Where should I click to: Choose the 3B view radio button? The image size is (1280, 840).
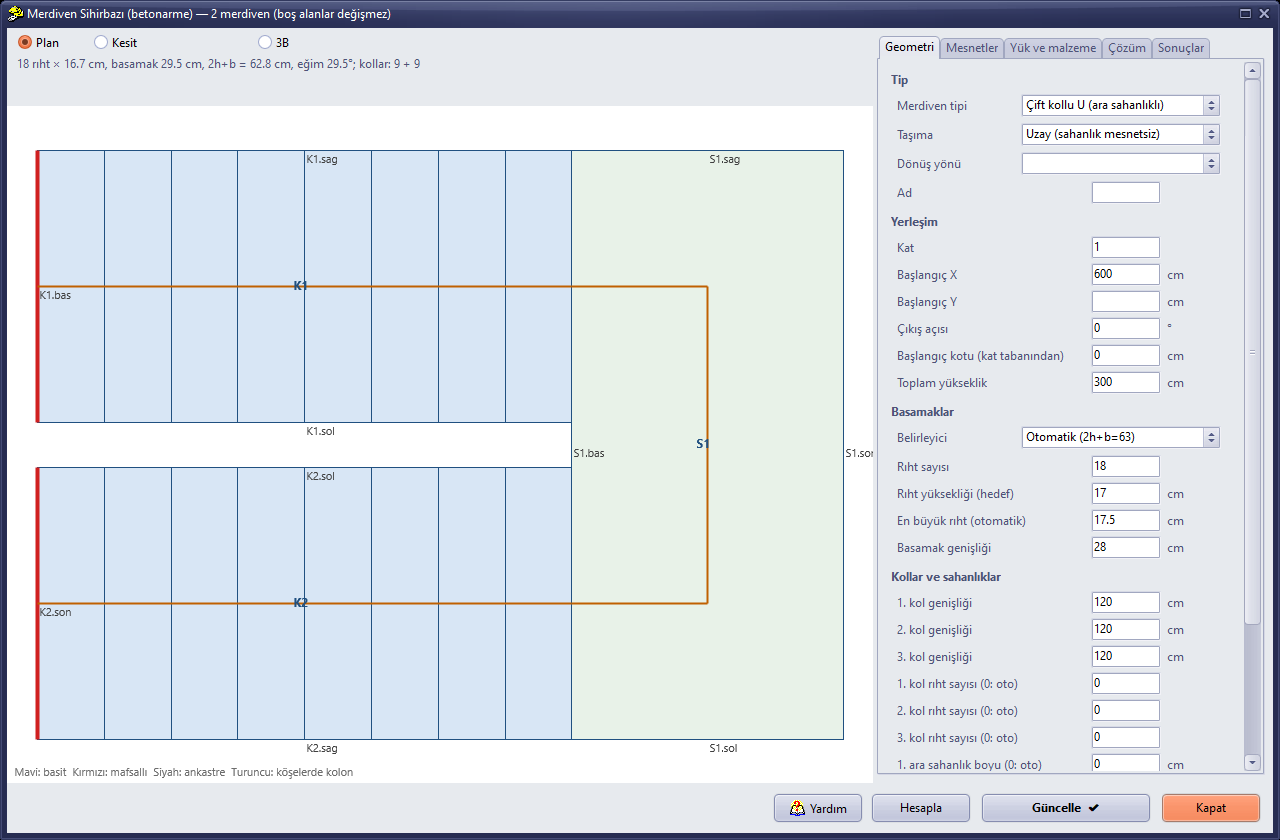tap(265, 43)
